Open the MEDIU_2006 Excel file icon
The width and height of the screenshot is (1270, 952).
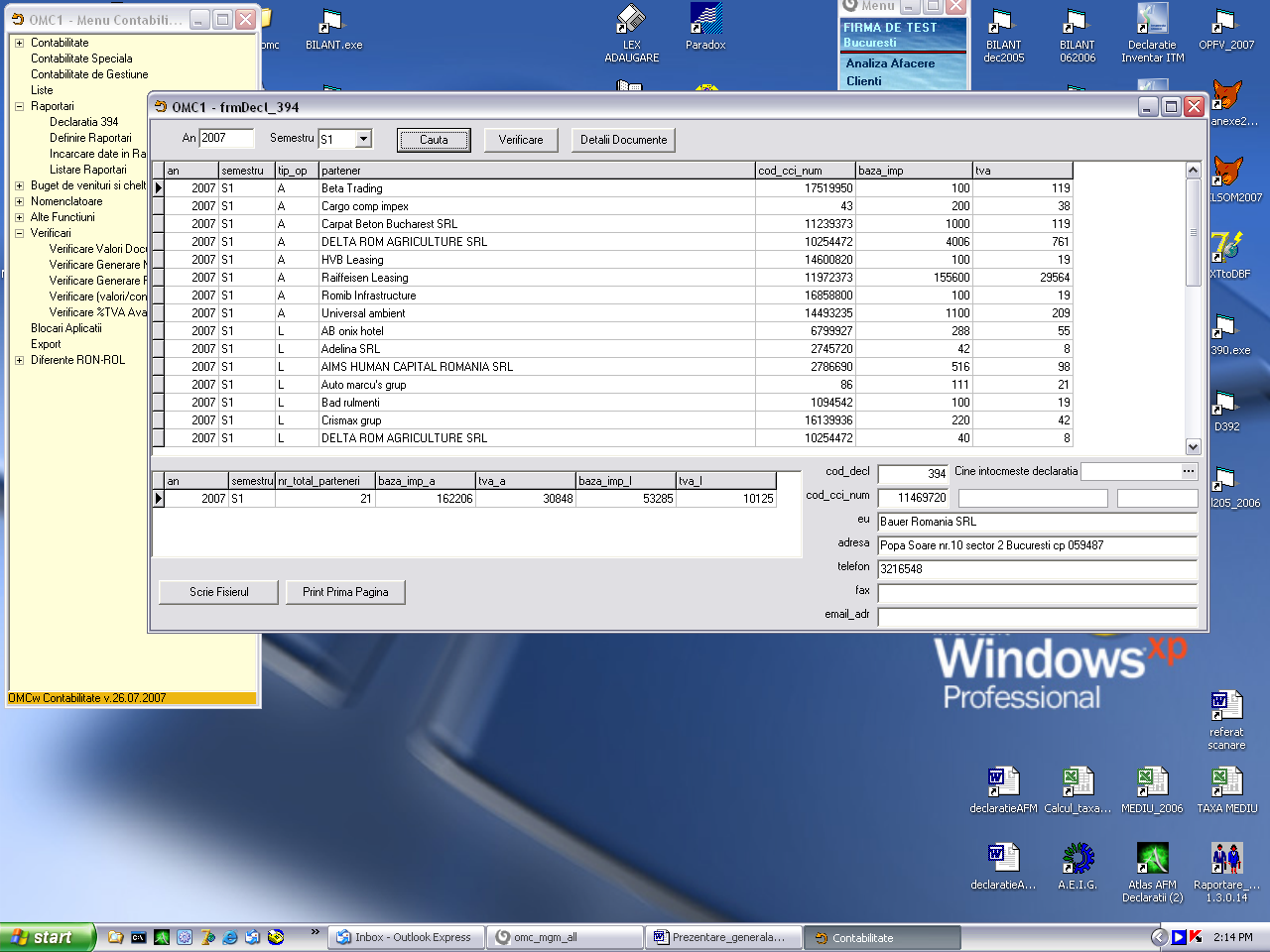1152,790
